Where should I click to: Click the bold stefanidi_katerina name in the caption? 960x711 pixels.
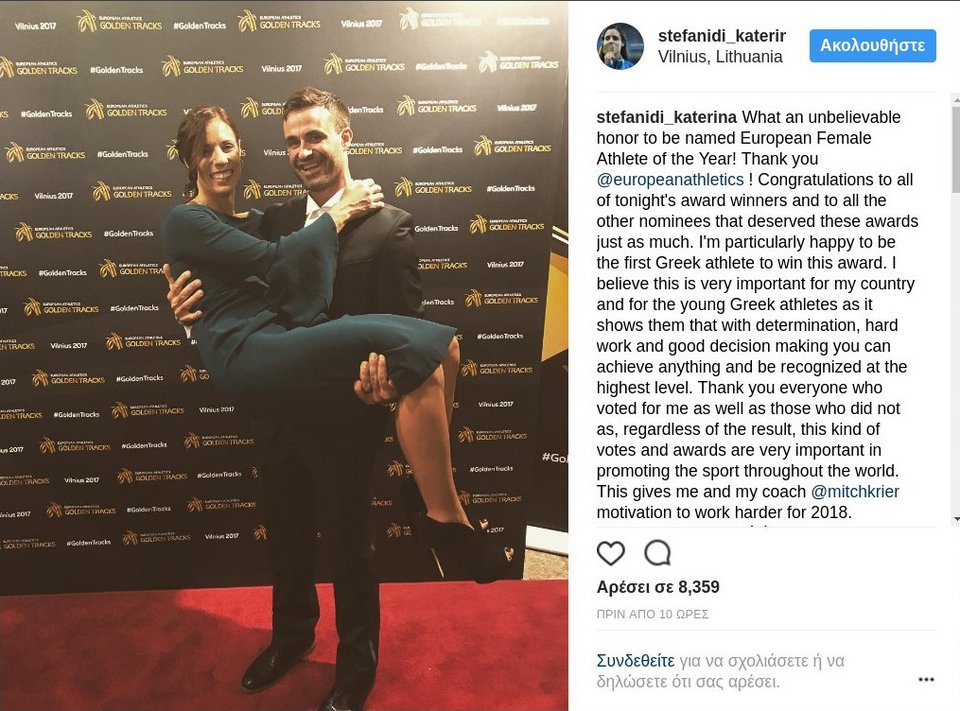(667, 117)
